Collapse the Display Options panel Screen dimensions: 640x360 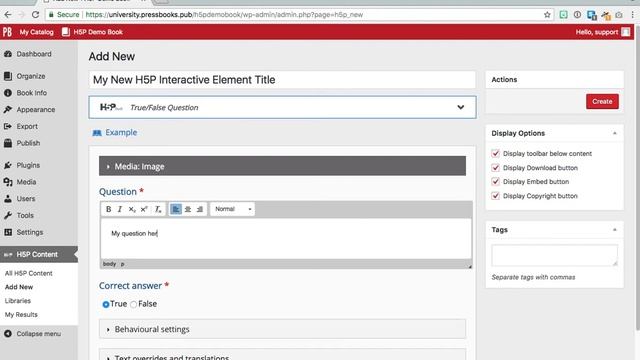click(x=614, y=133)
